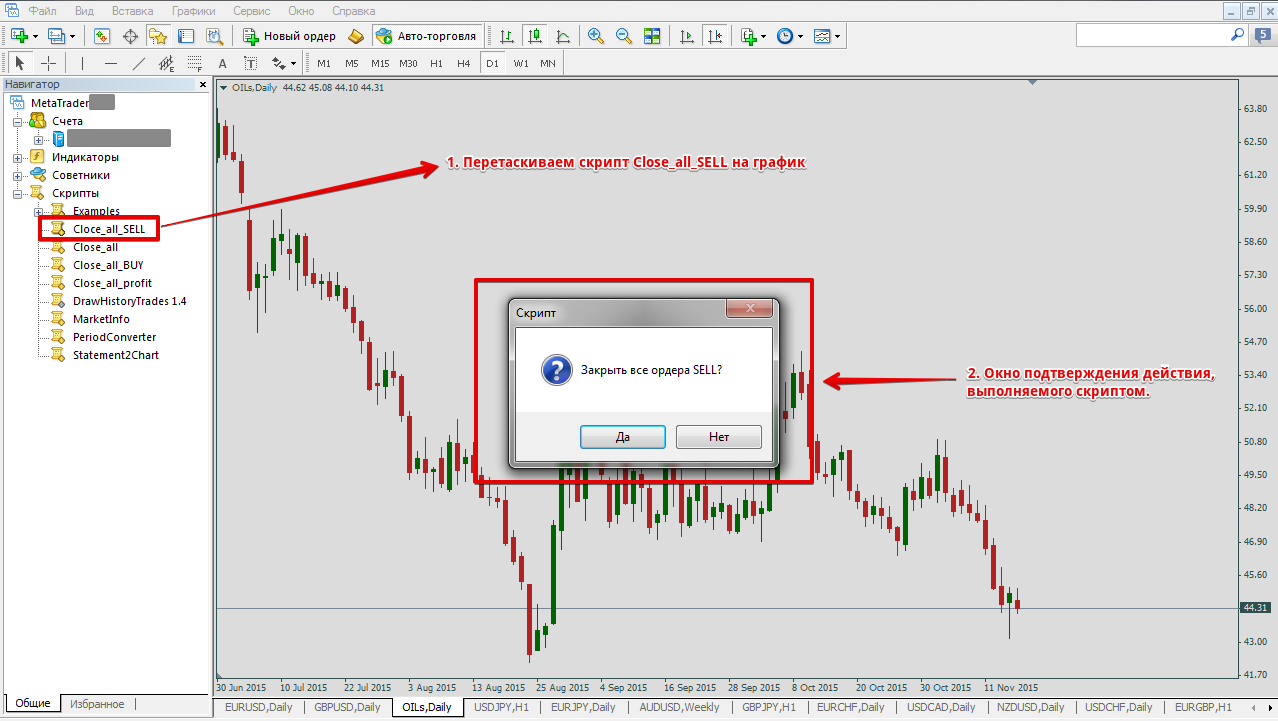Toggle chart auto scroll
1278x721 pixels.
pyautogui.click(x=686, y=36)
